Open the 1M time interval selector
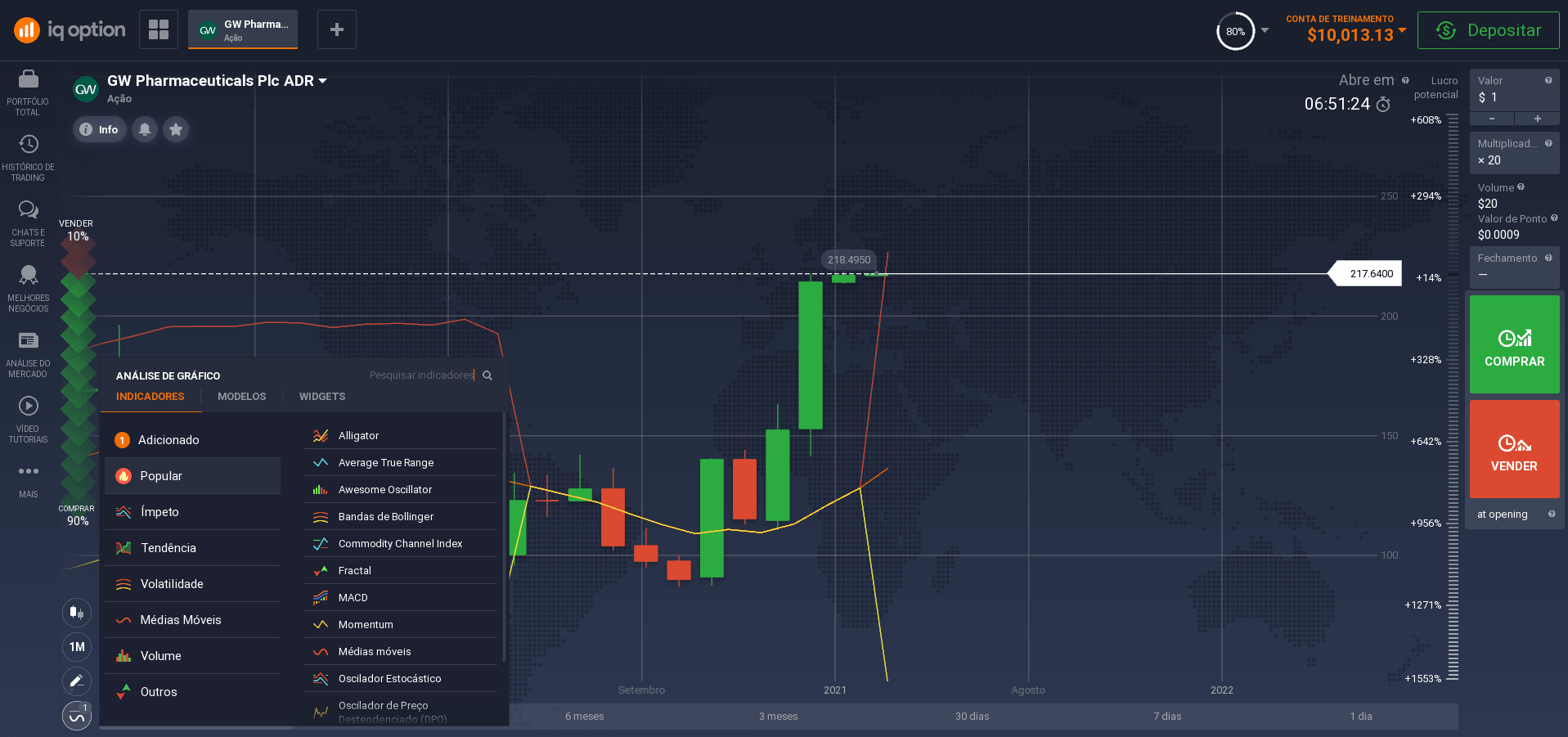This screenshot has width=1568, height=737. click(77, 647)
